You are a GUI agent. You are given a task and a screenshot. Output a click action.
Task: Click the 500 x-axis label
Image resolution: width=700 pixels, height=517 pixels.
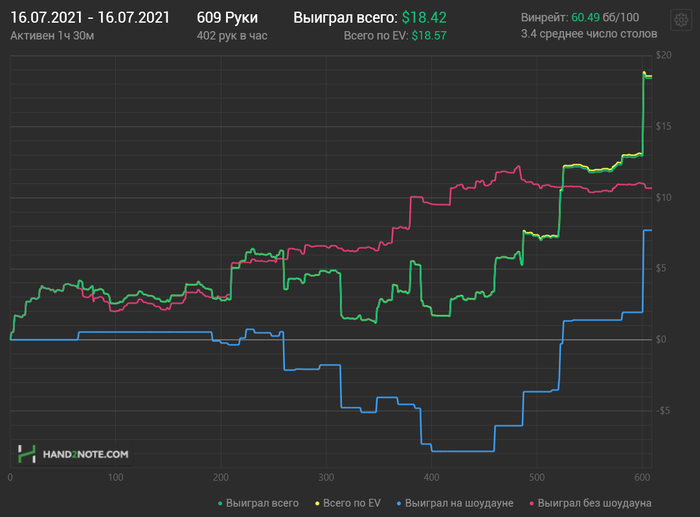[x=537, y=477]
